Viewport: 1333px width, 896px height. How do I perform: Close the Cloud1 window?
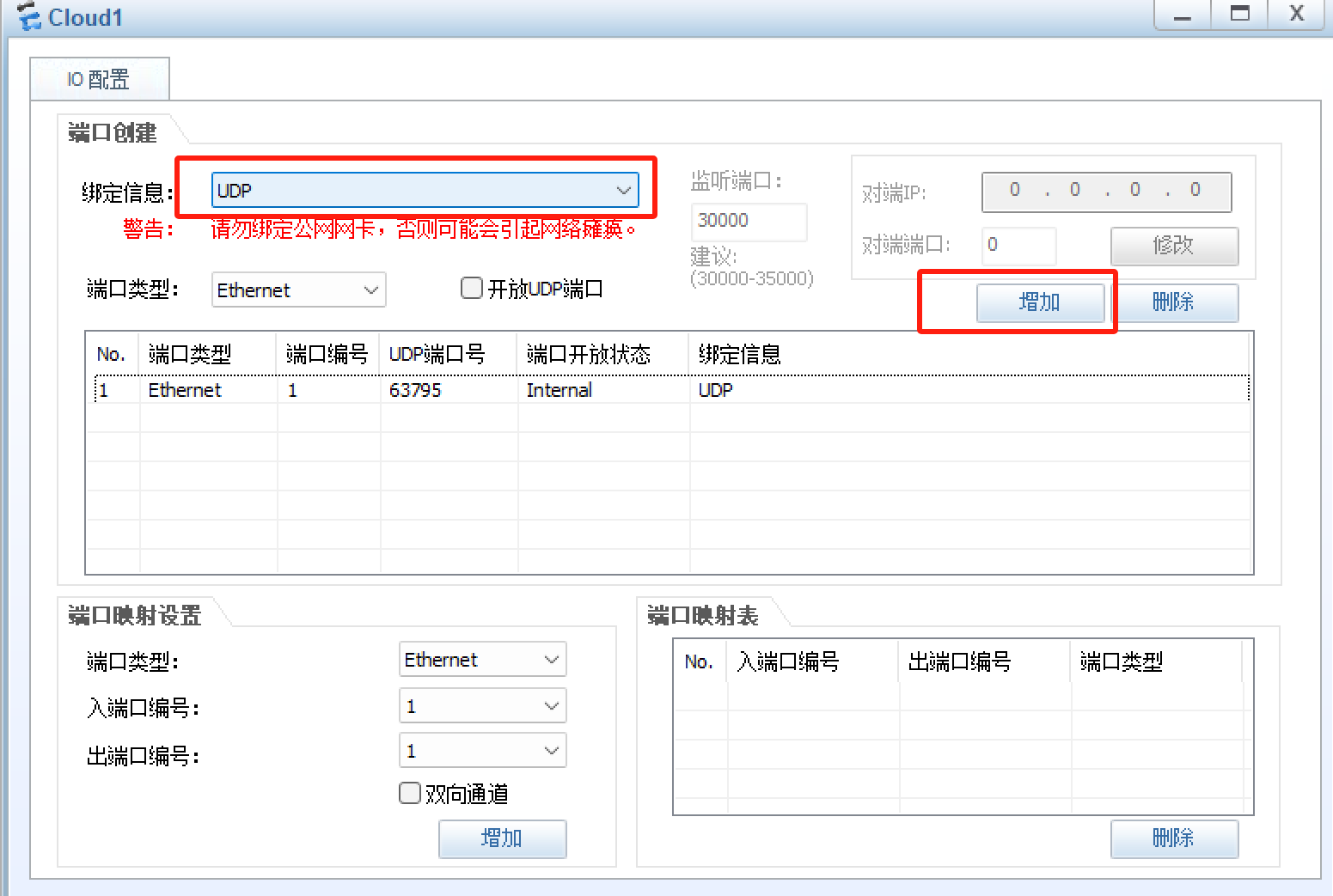coord(1296,15)
